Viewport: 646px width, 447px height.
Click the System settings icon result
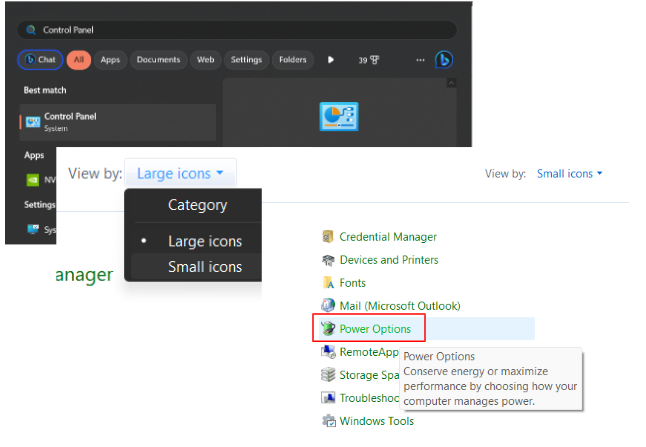pyautogui.click(x=33, y=229)
